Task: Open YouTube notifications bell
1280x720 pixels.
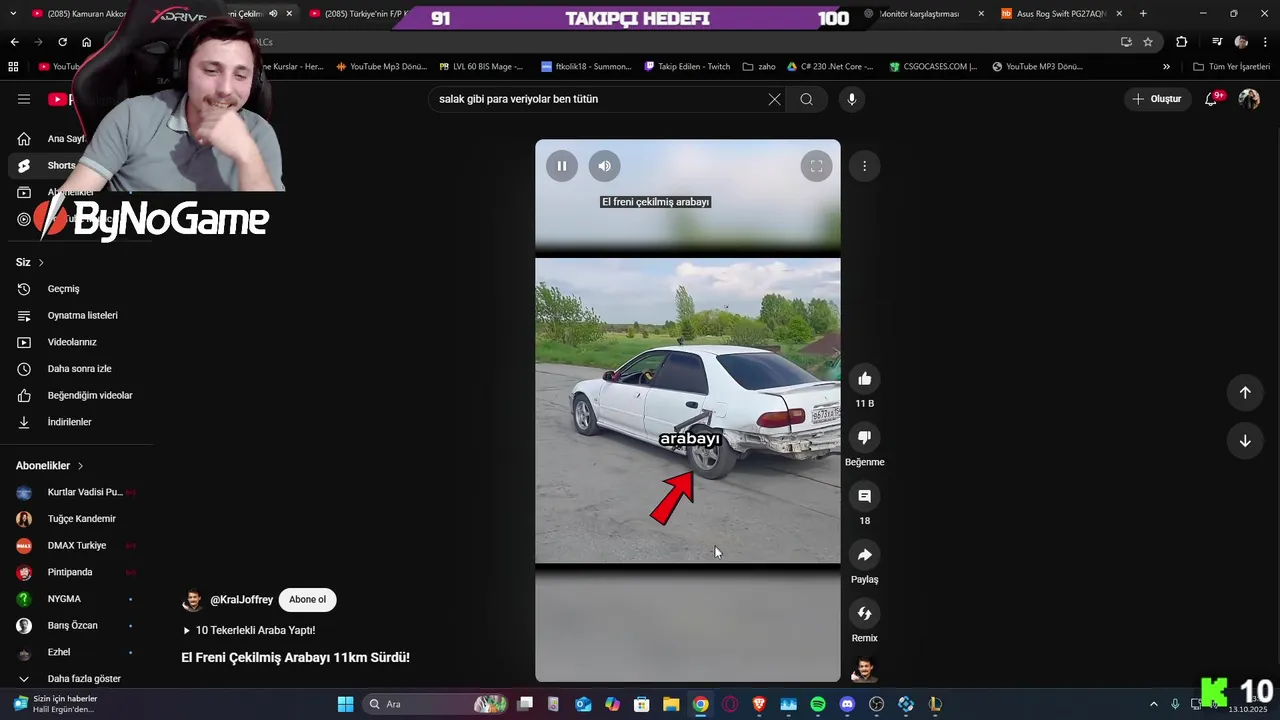Action: coord(1211,99)
